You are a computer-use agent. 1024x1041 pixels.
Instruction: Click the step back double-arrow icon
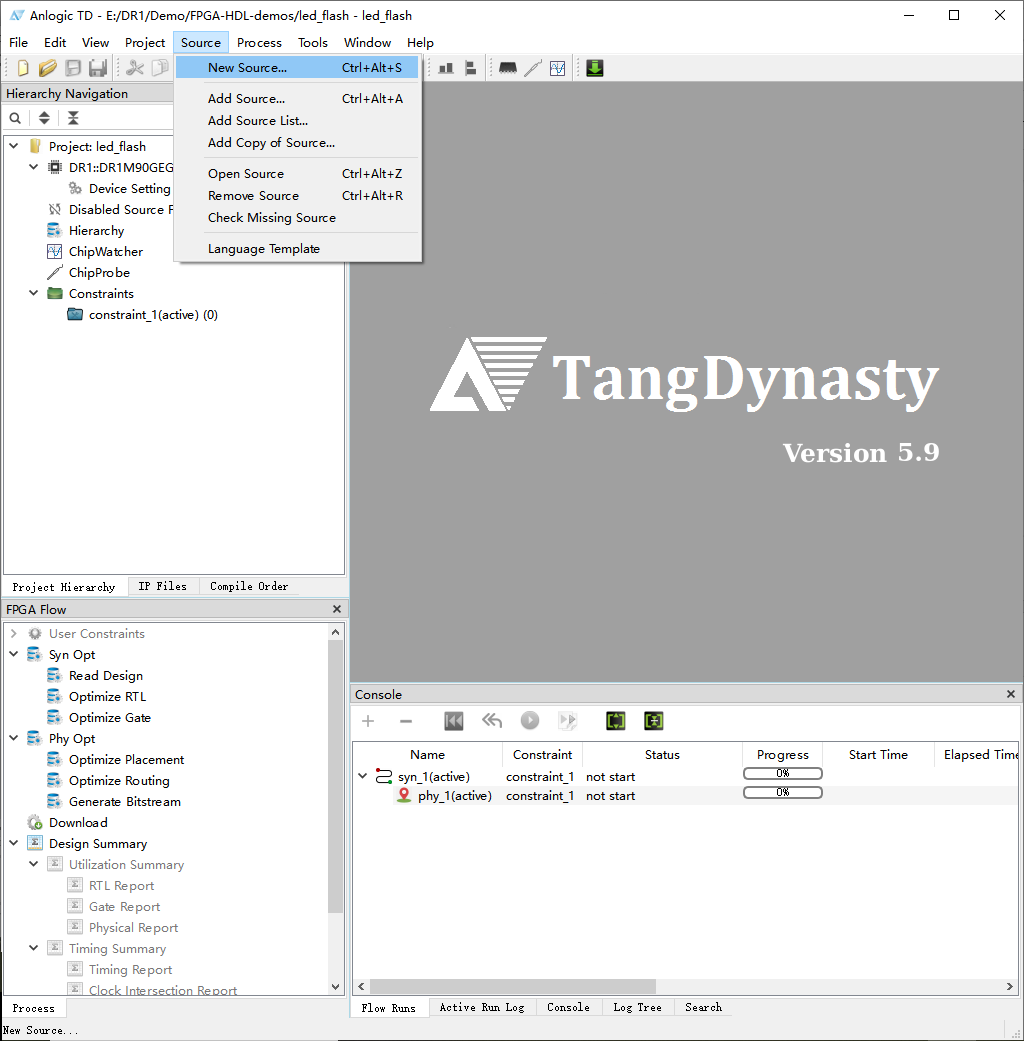[491, 721]
